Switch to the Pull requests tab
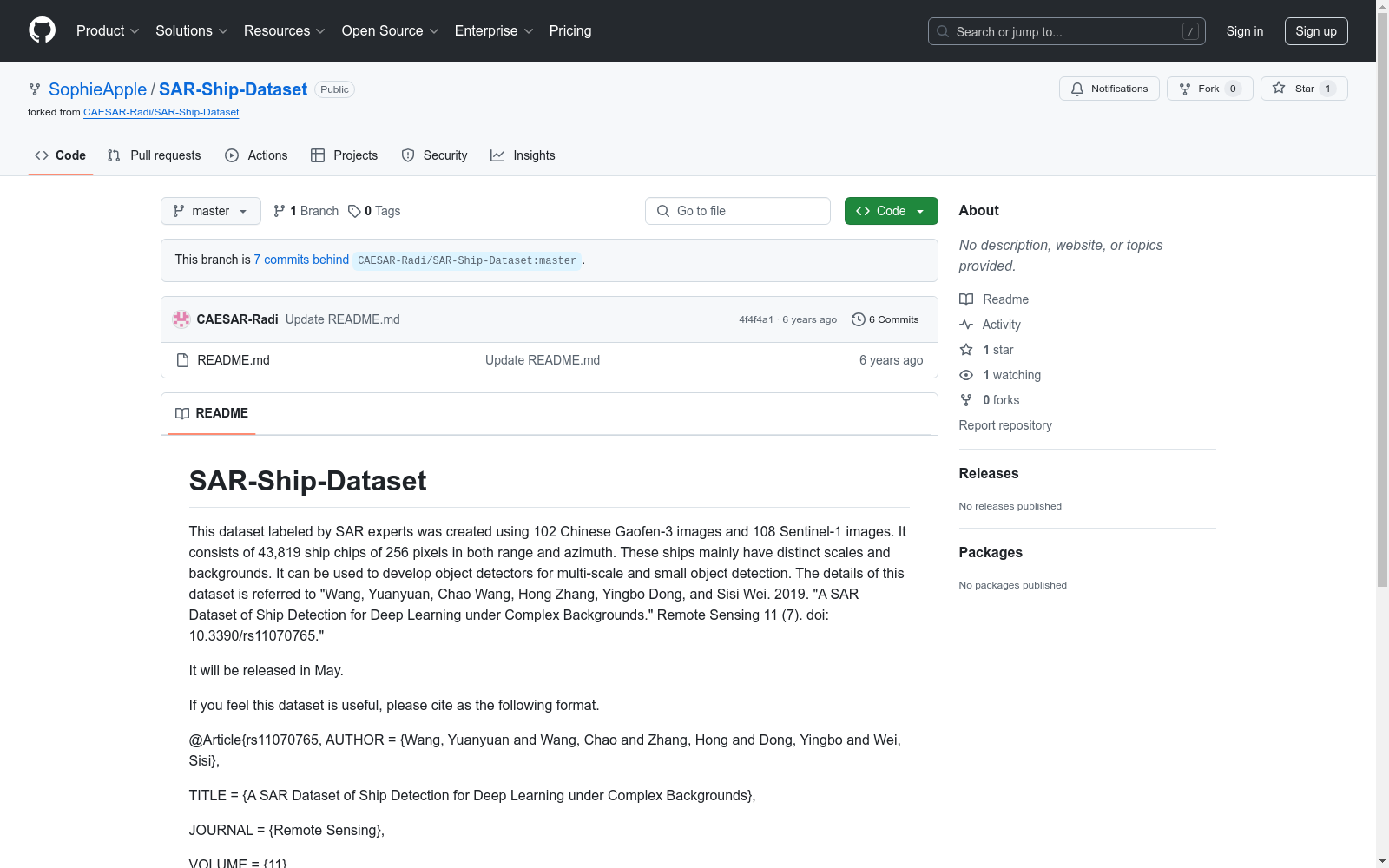 tap(155, 155)
